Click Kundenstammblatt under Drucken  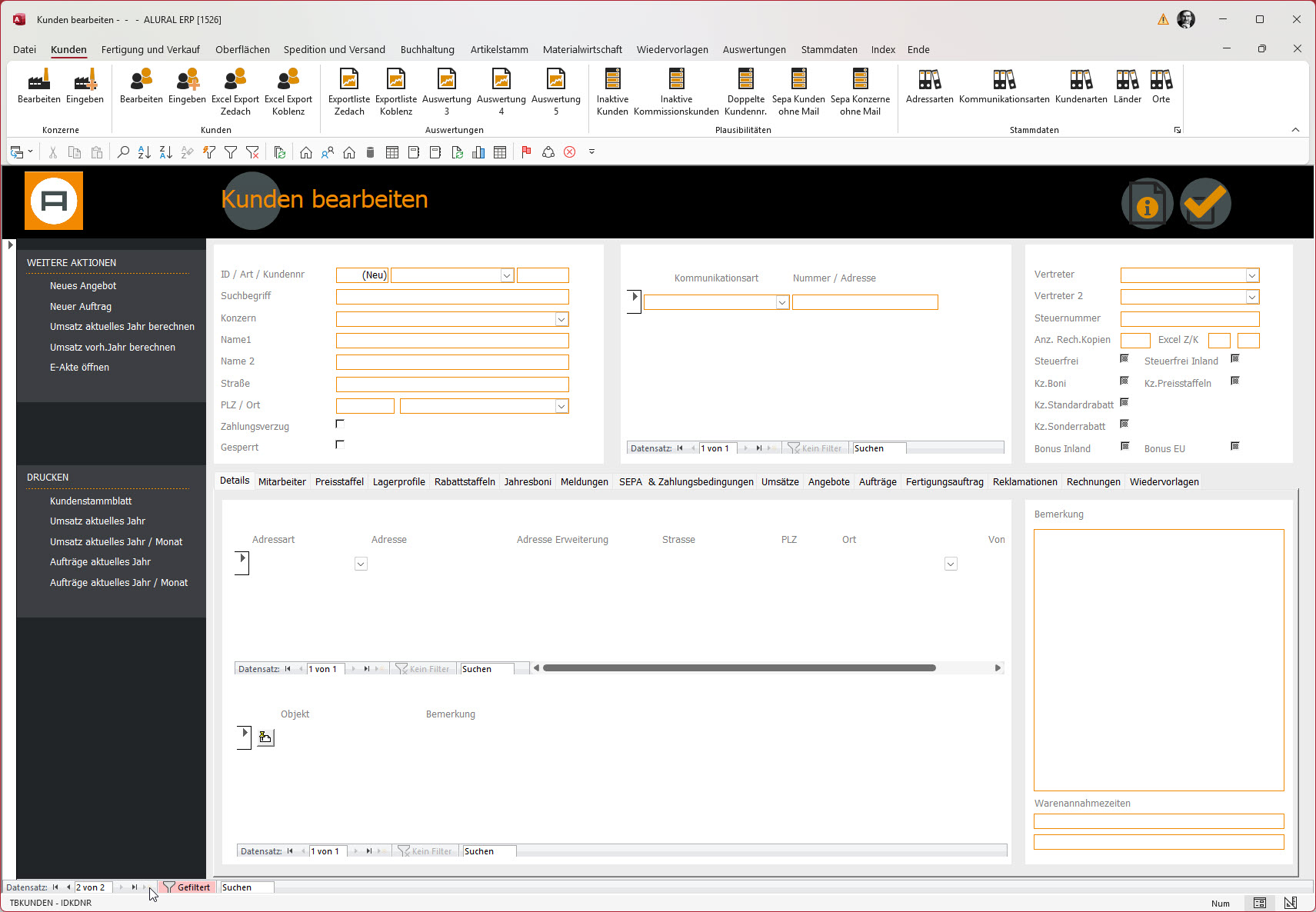(x=91, y=501)
